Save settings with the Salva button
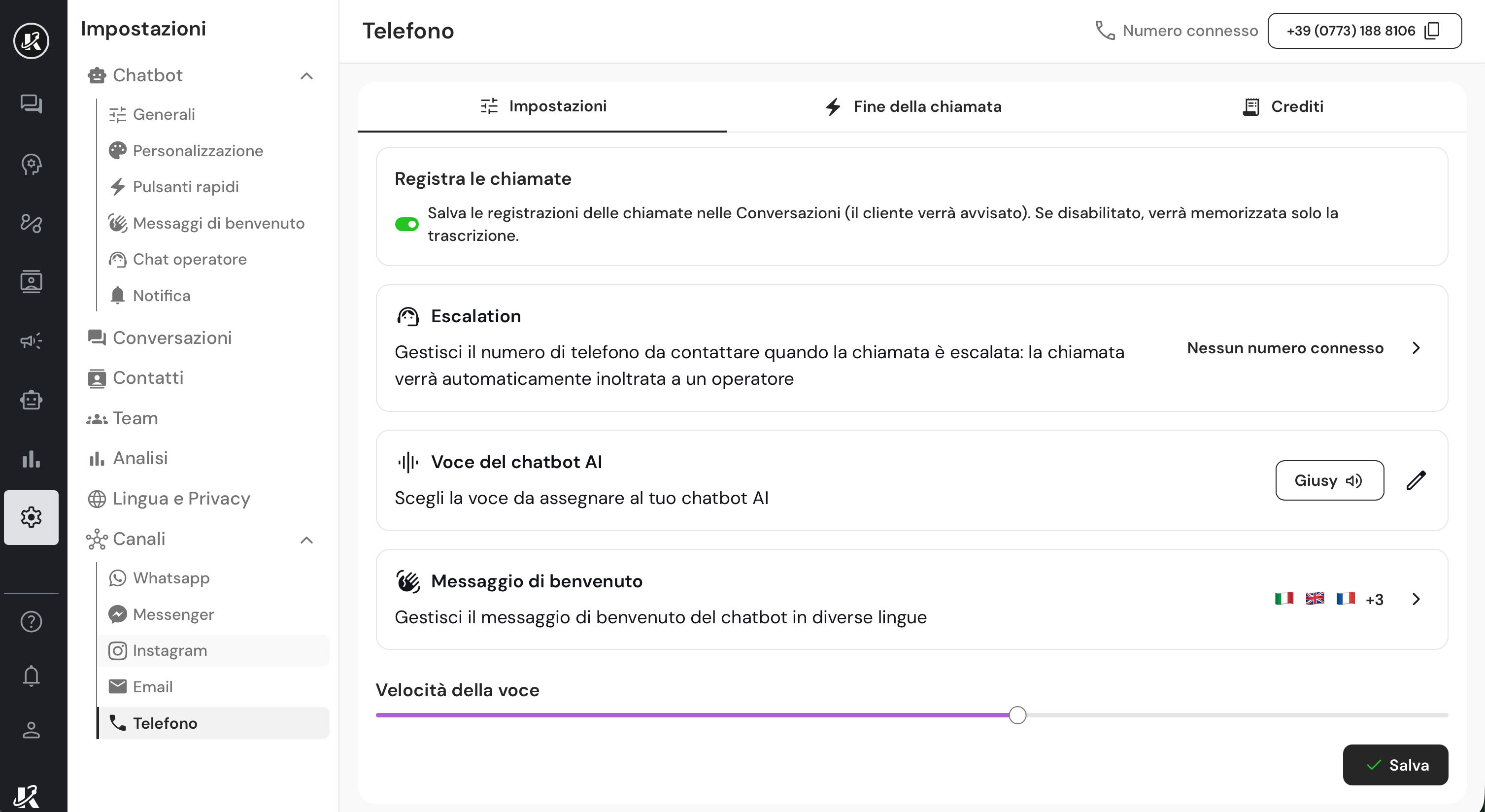 [x=1395, y=765]
